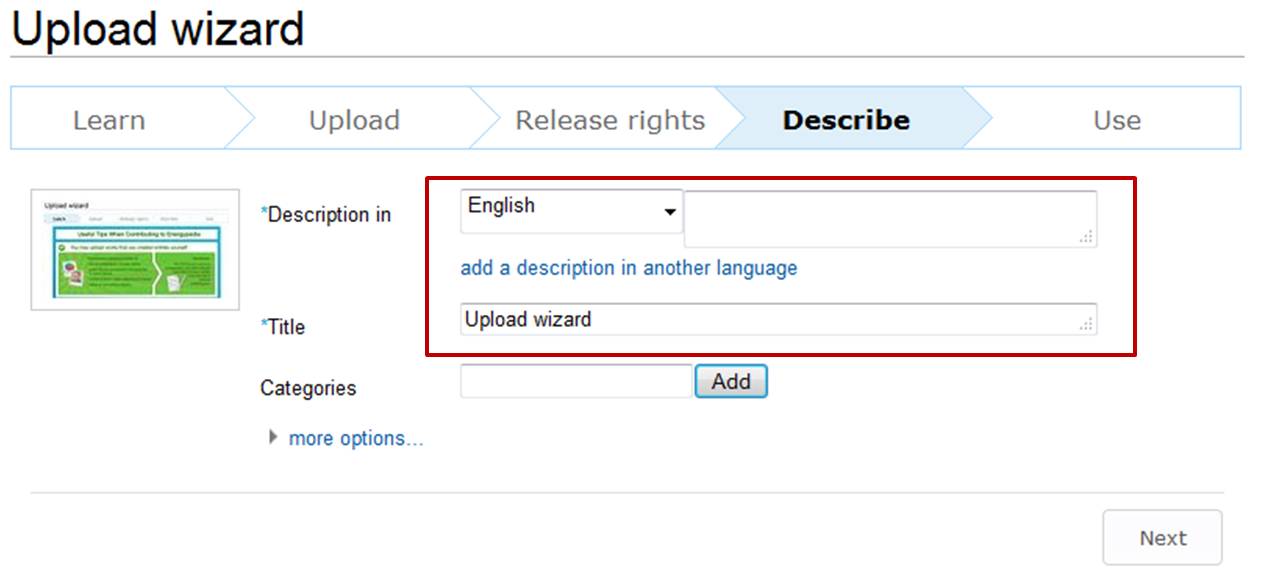1266x581 pixels.
Task: Click the 'more options...' link text
Action: (356, 439)
